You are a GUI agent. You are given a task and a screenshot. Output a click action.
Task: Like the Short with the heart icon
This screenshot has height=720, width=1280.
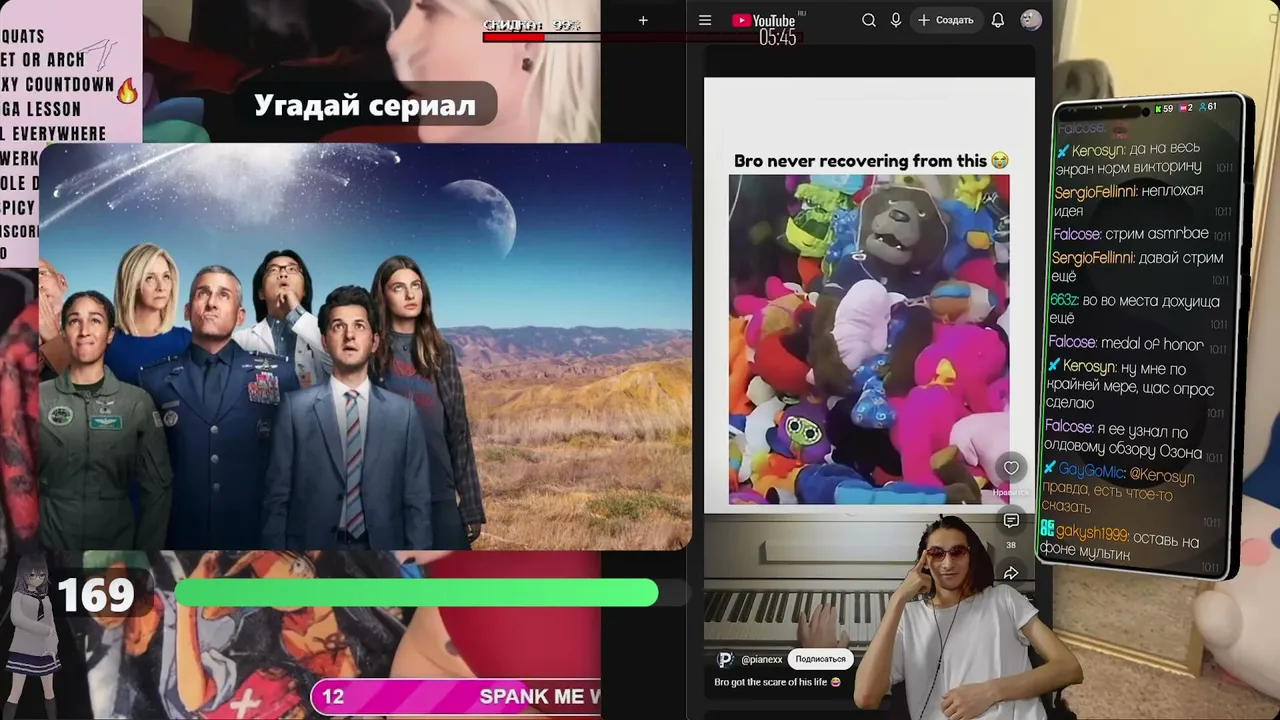(x=1011, y=468)
